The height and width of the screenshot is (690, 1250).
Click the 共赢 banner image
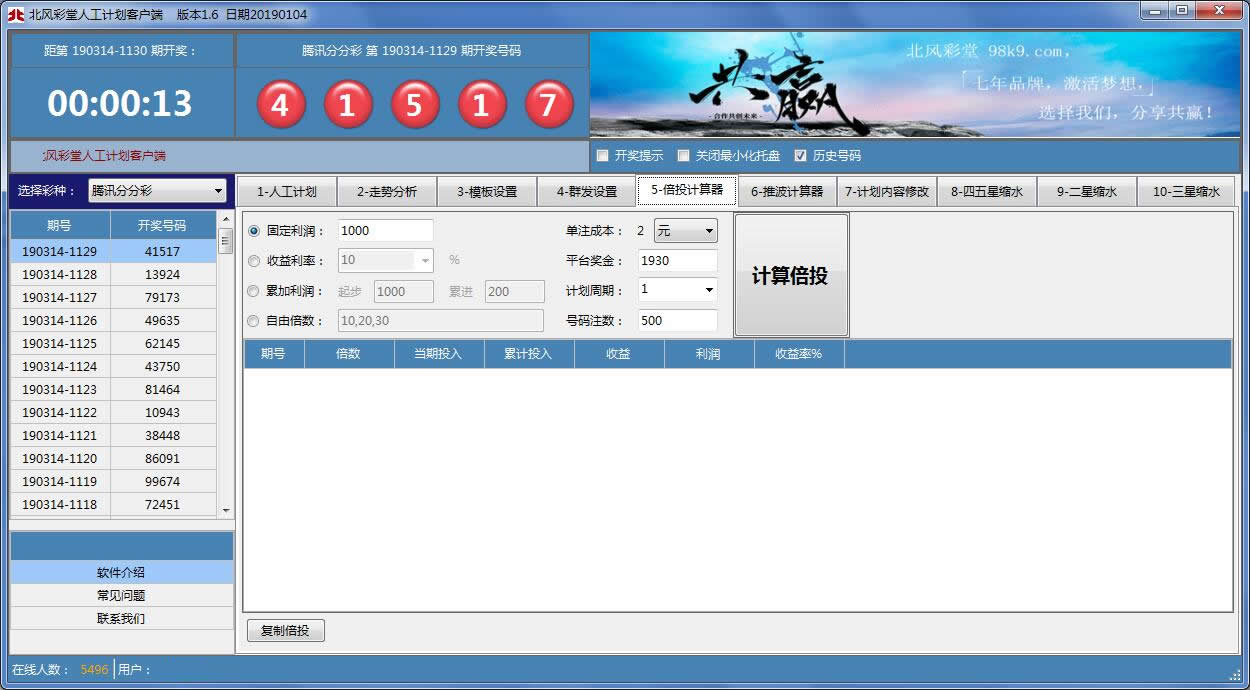[914, 85]
